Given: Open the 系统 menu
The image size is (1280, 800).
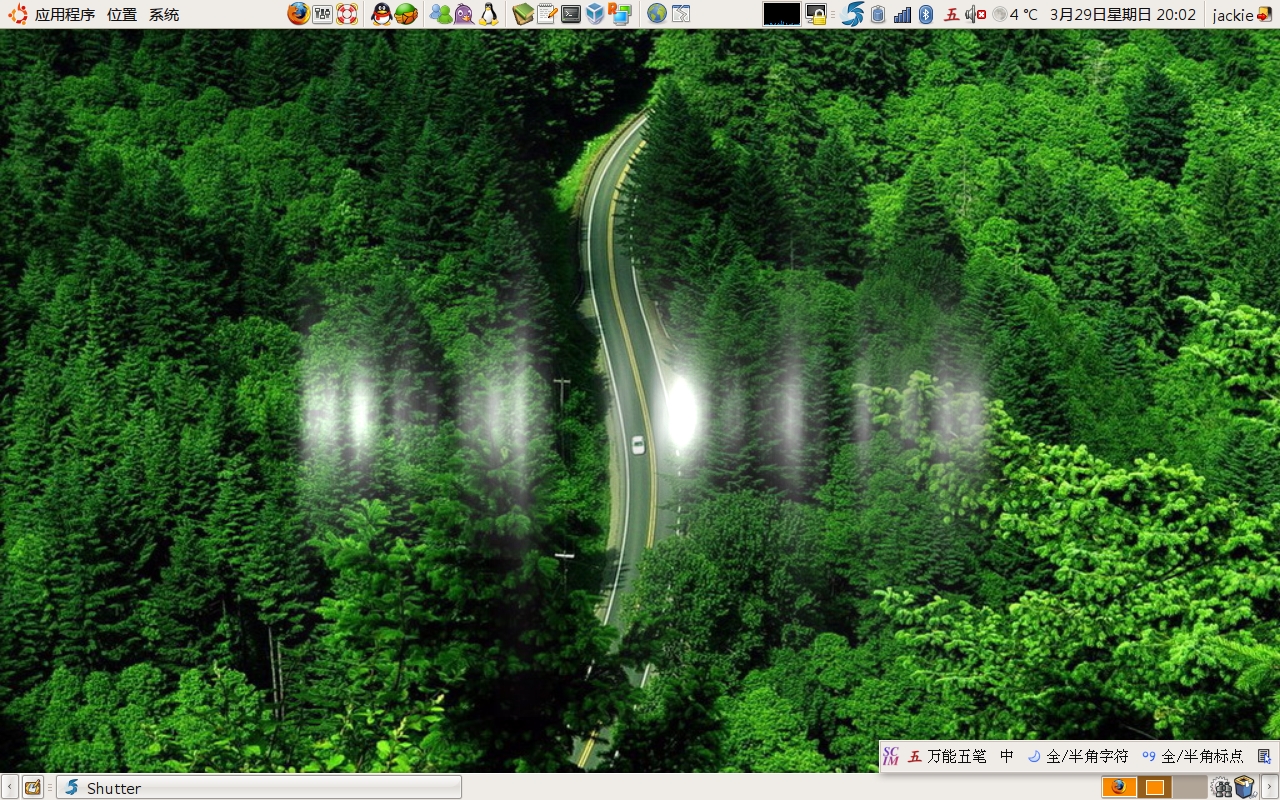Looking at the screenshot, I should (164, 15).
